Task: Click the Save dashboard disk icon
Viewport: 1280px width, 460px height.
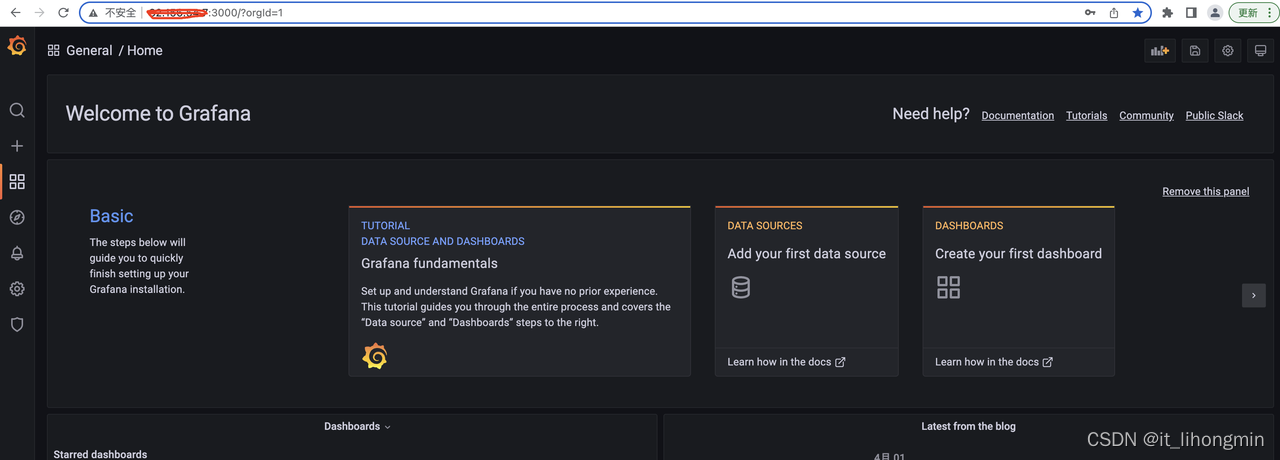Action: (x=1195, y=51)
